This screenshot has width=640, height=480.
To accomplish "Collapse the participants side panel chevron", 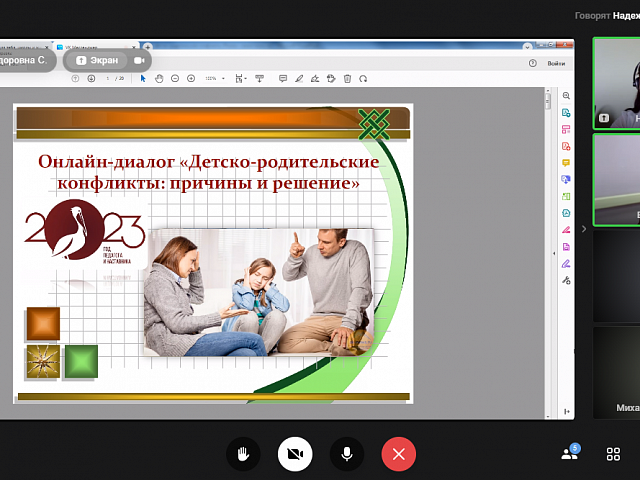I will (584, 228).
